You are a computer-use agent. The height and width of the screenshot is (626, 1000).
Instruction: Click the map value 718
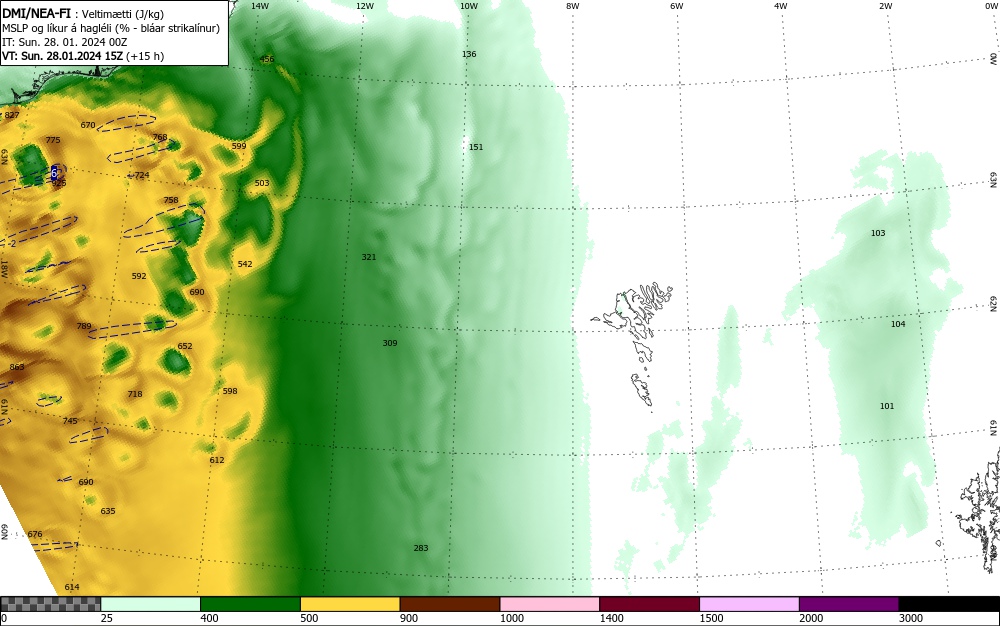tap(135, 395)
